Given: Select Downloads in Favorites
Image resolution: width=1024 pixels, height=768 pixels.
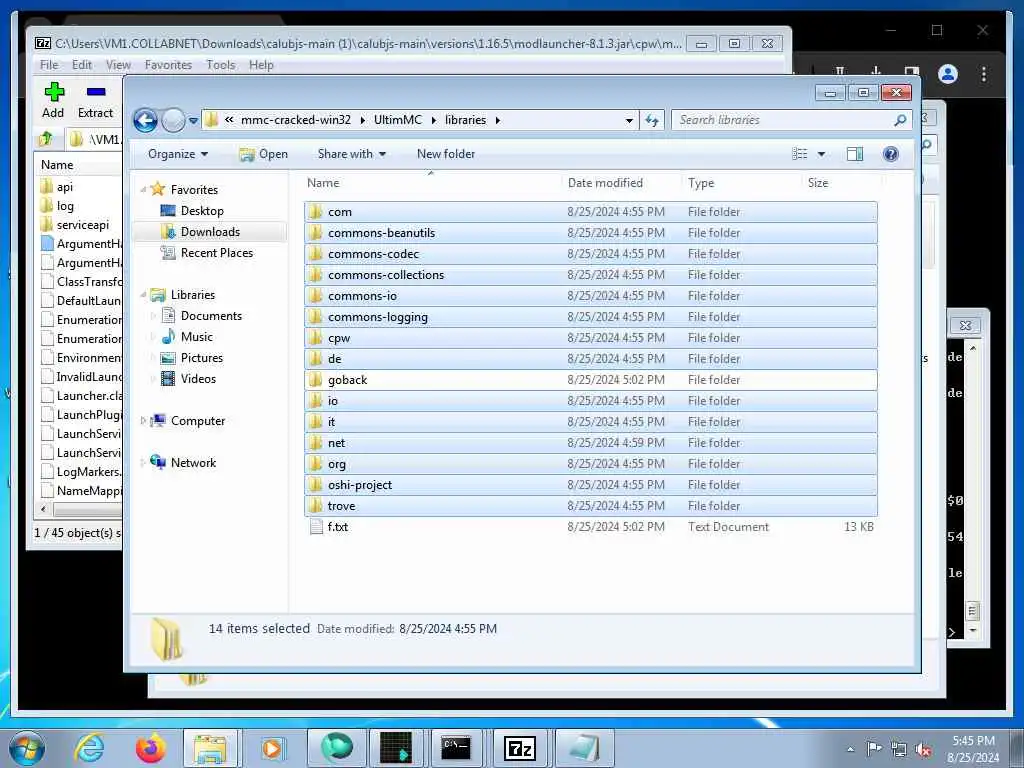Looking at the screenshot, I should (210, 232).
